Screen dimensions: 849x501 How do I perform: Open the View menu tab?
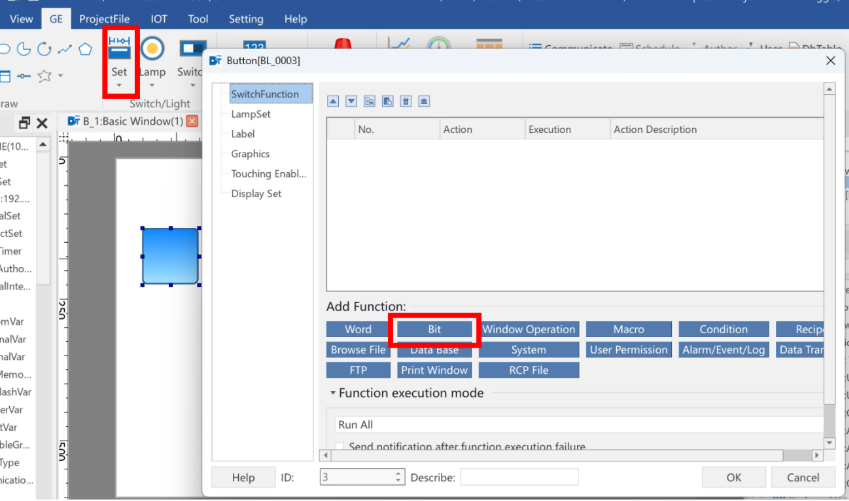tap(21, 19)
